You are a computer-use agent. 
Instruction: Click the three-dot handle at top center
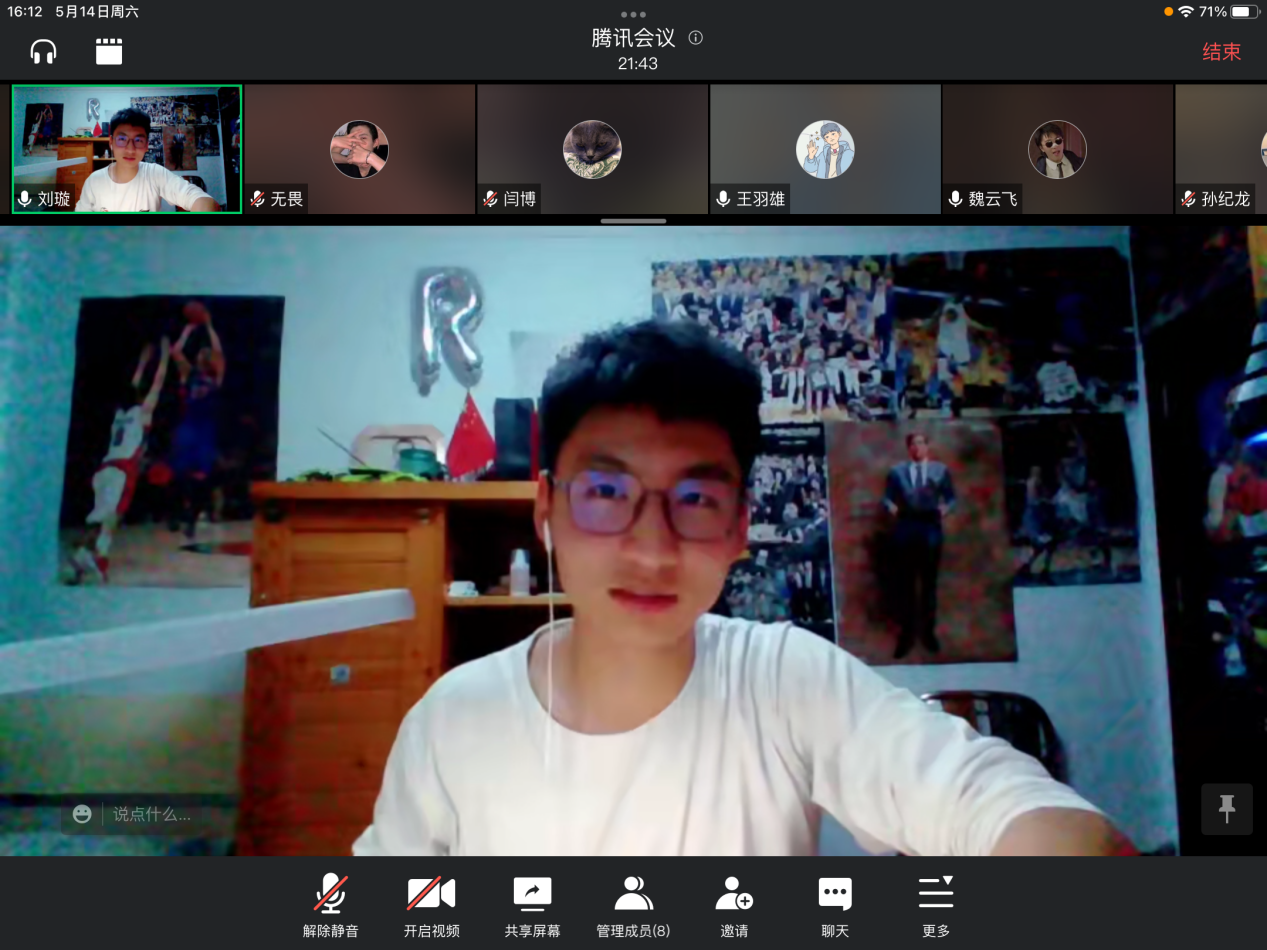pyautogui.click(x=633, y=14)
